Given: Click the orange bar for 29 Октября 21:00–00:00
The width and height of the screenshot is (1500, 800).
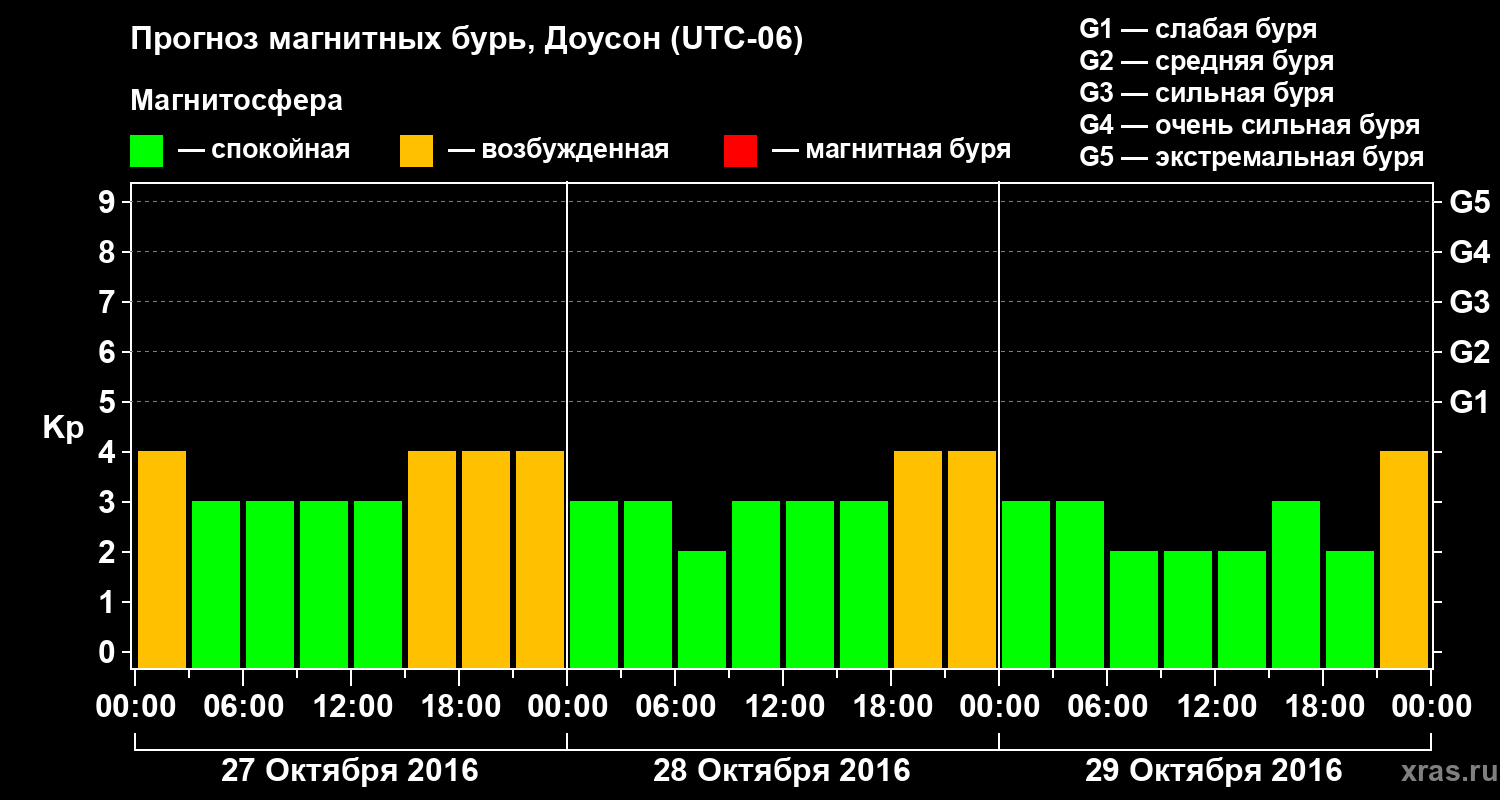Looking at the screenshot, I should pos(1404,559).
